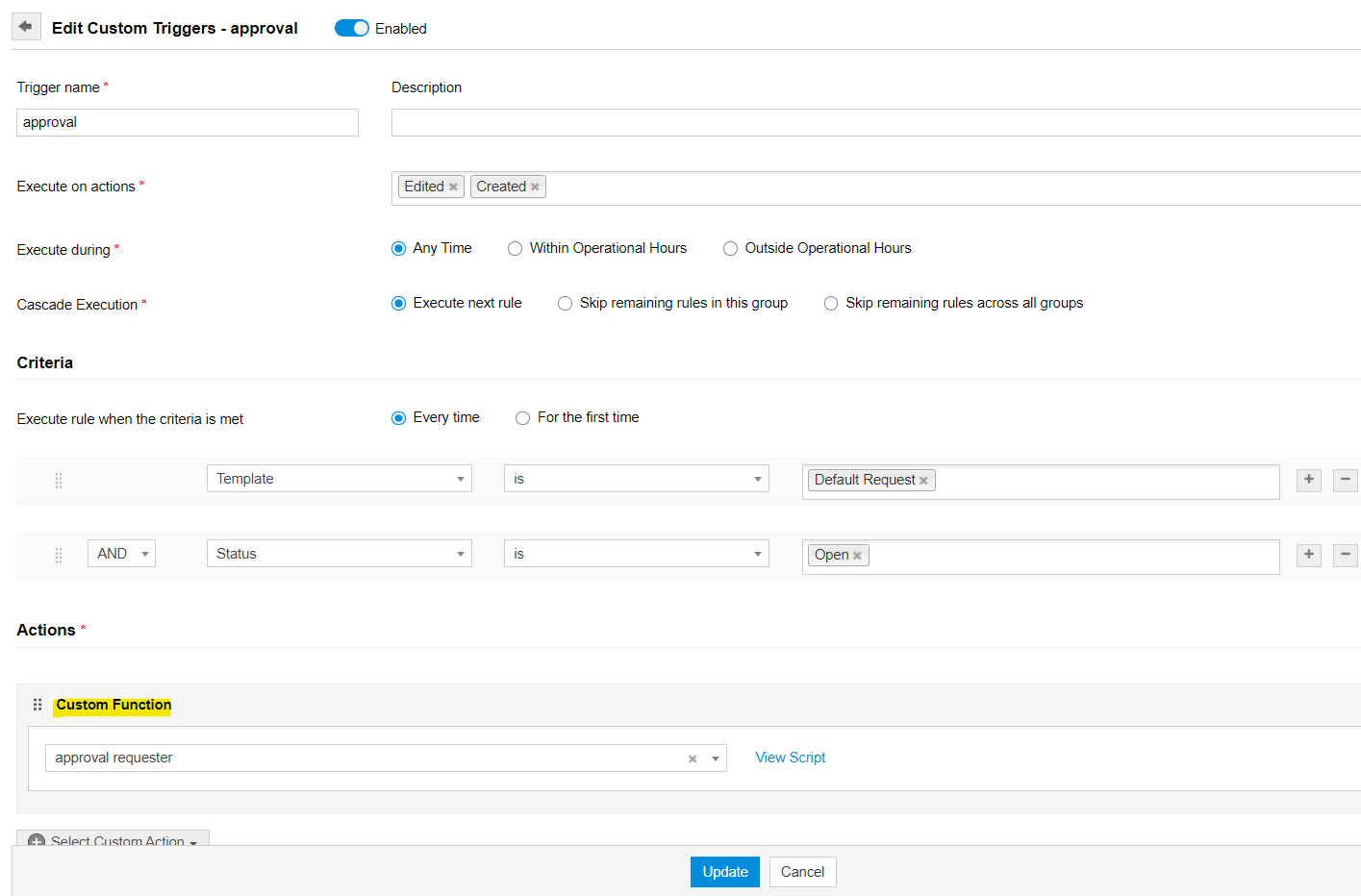Select Within Operational Hours option
This screenshot has height=896, width=1361.
pos(516,249)
